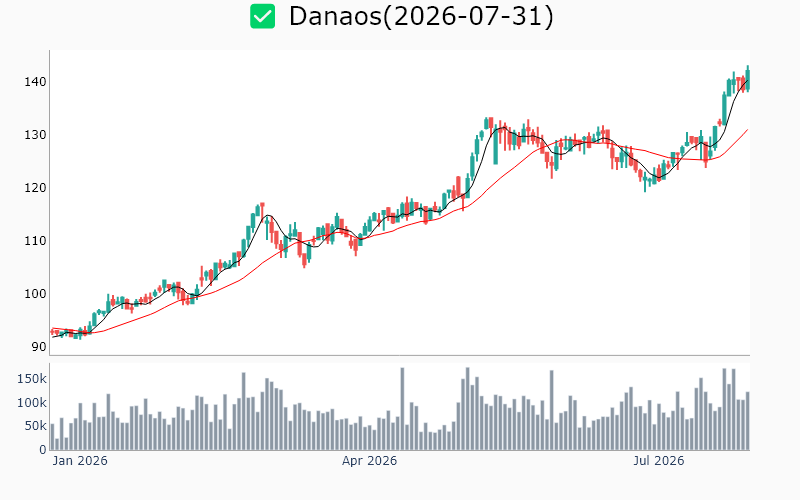Click the chart title Danaos(2026-07-31)
800x500 pixels.
(421, 16)
